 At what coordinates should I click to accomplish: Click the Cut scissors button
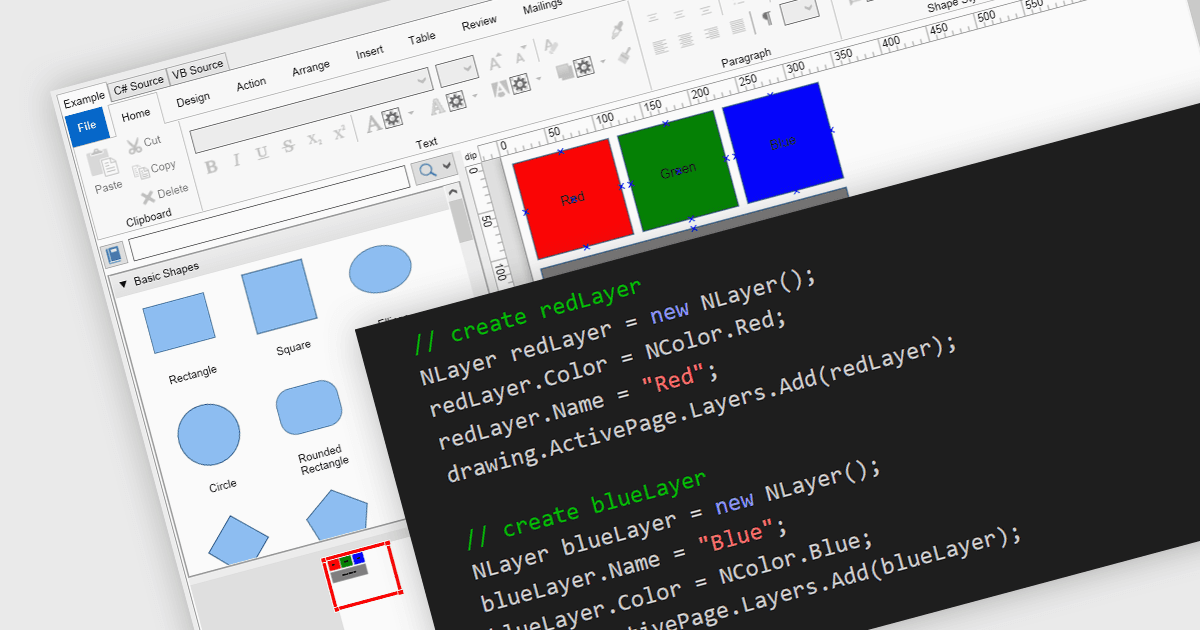(144, 144)
